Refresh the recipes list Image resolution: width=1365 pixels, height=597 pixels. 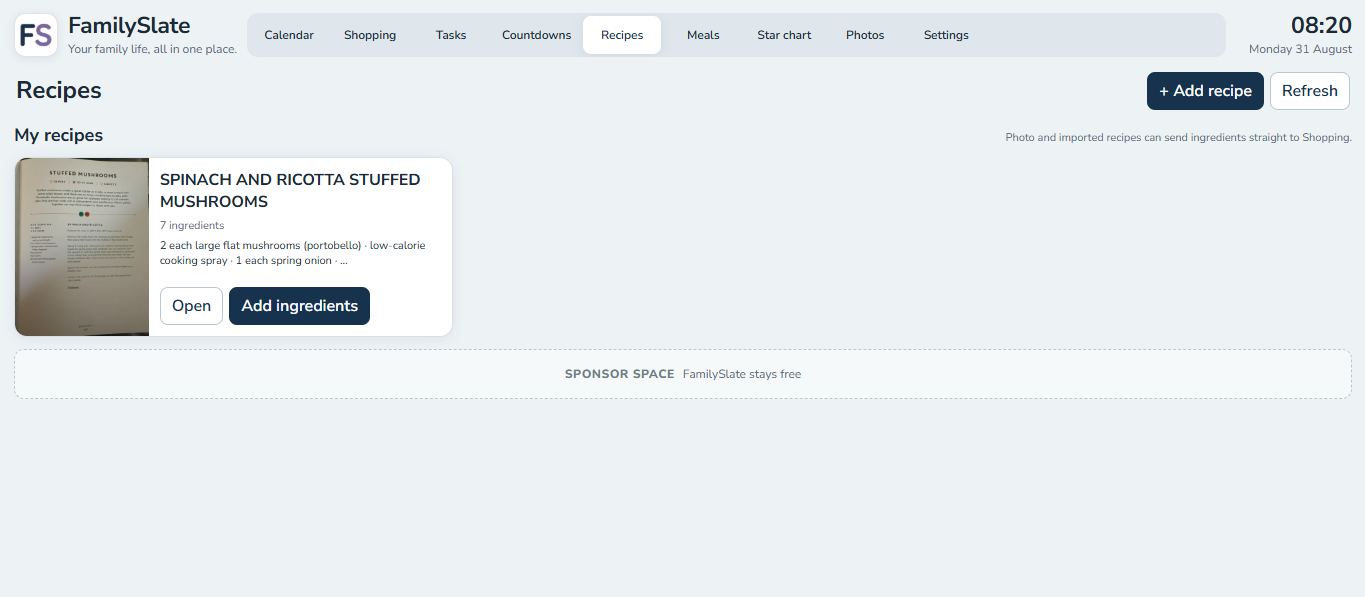(x=1310, y=91)
